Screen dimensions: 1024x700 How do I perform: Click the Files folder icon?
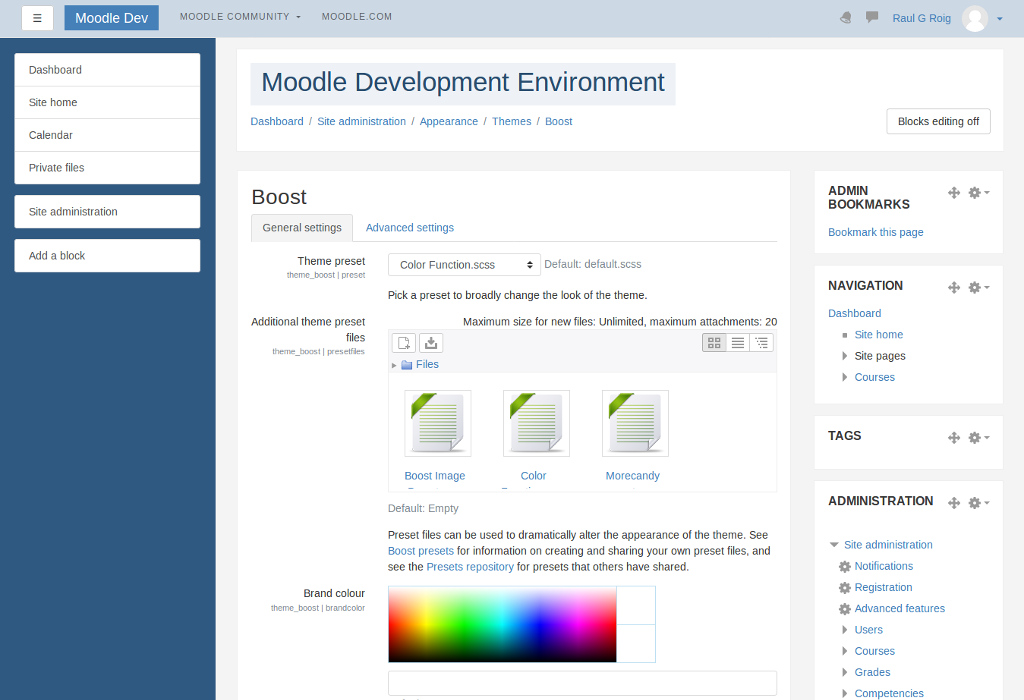point(406,365)
